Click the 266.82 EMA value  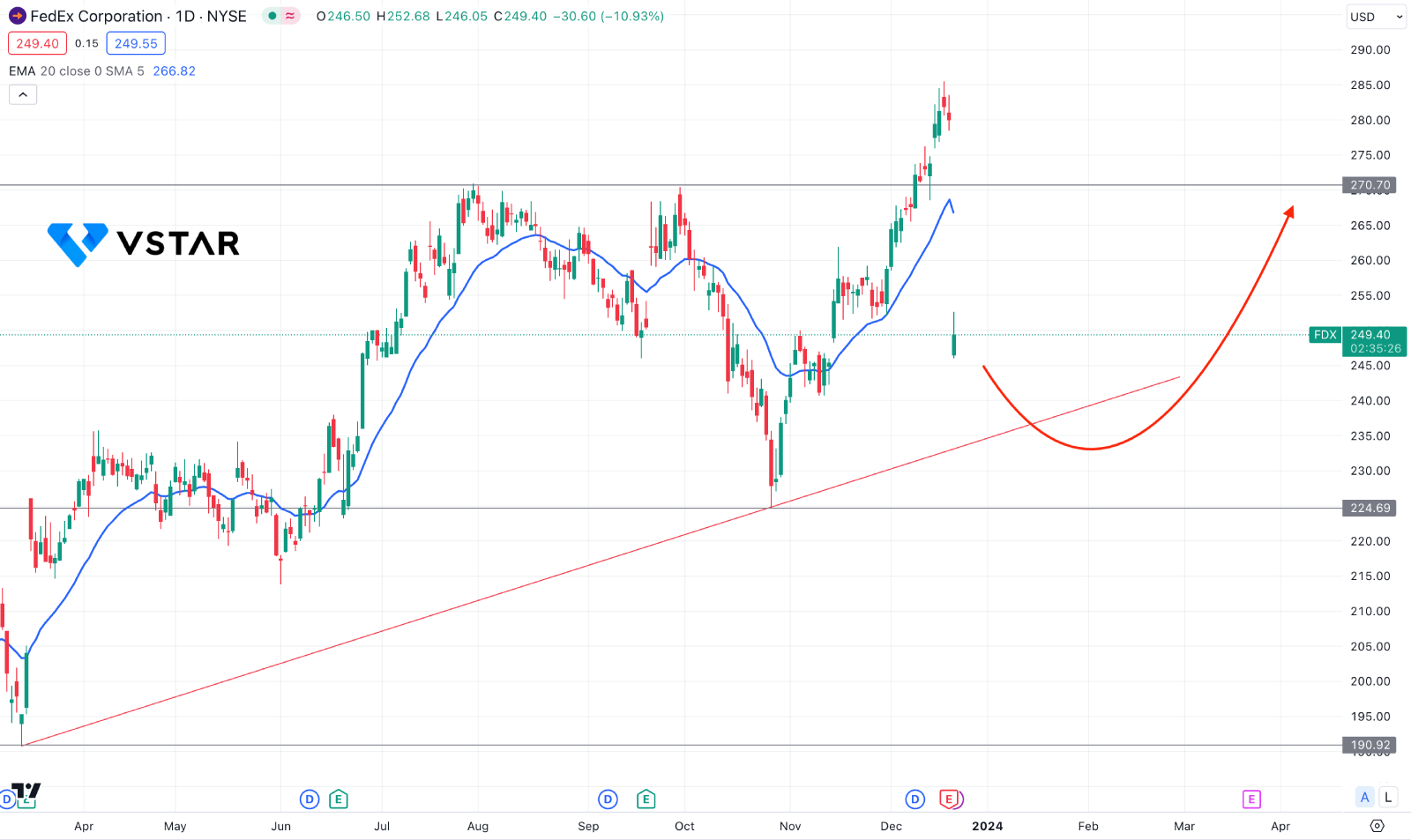[175, 71]
